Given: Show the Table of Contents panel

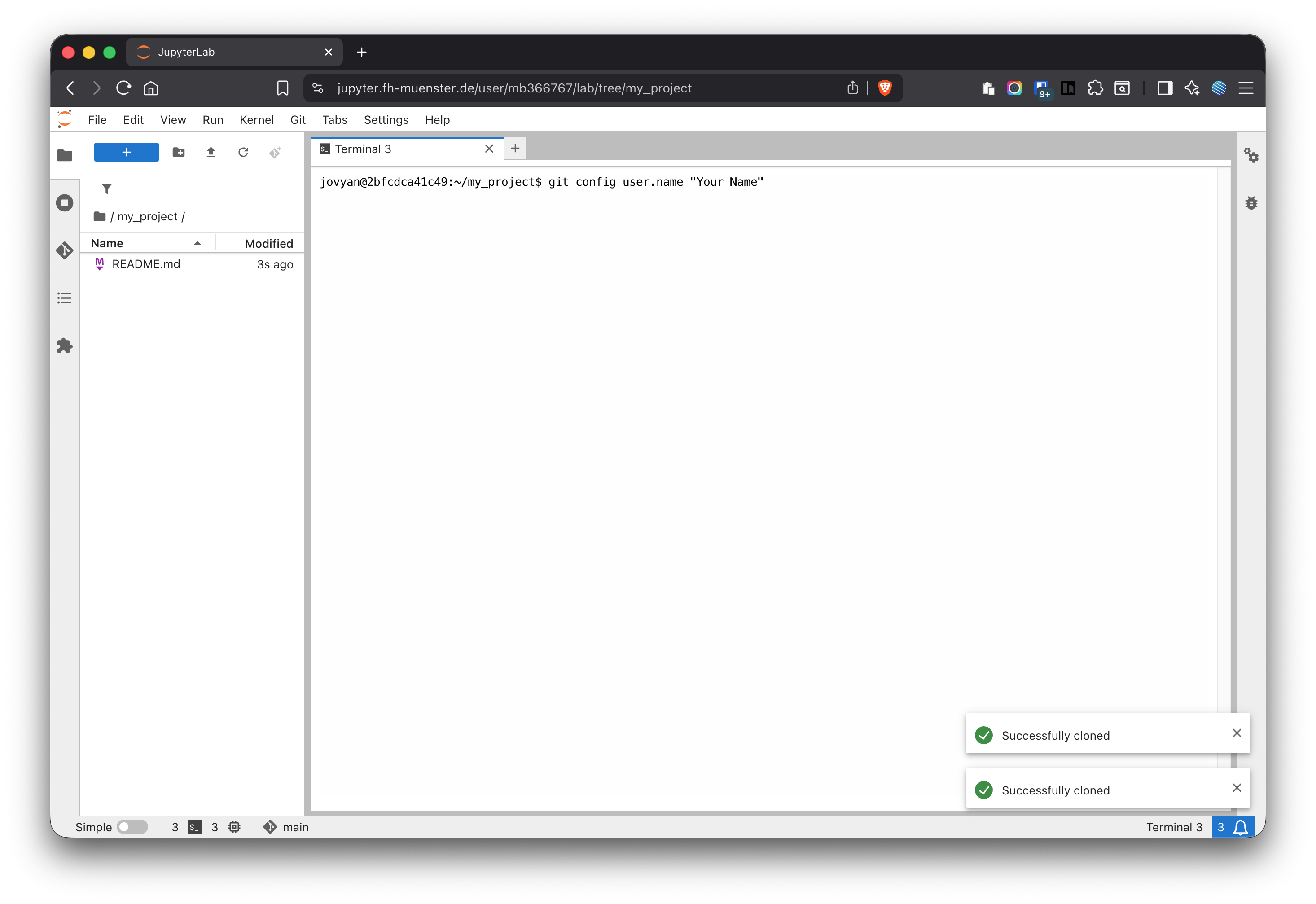Looking at the screenshot, I should pyautogui.click(x=65, y=298).
